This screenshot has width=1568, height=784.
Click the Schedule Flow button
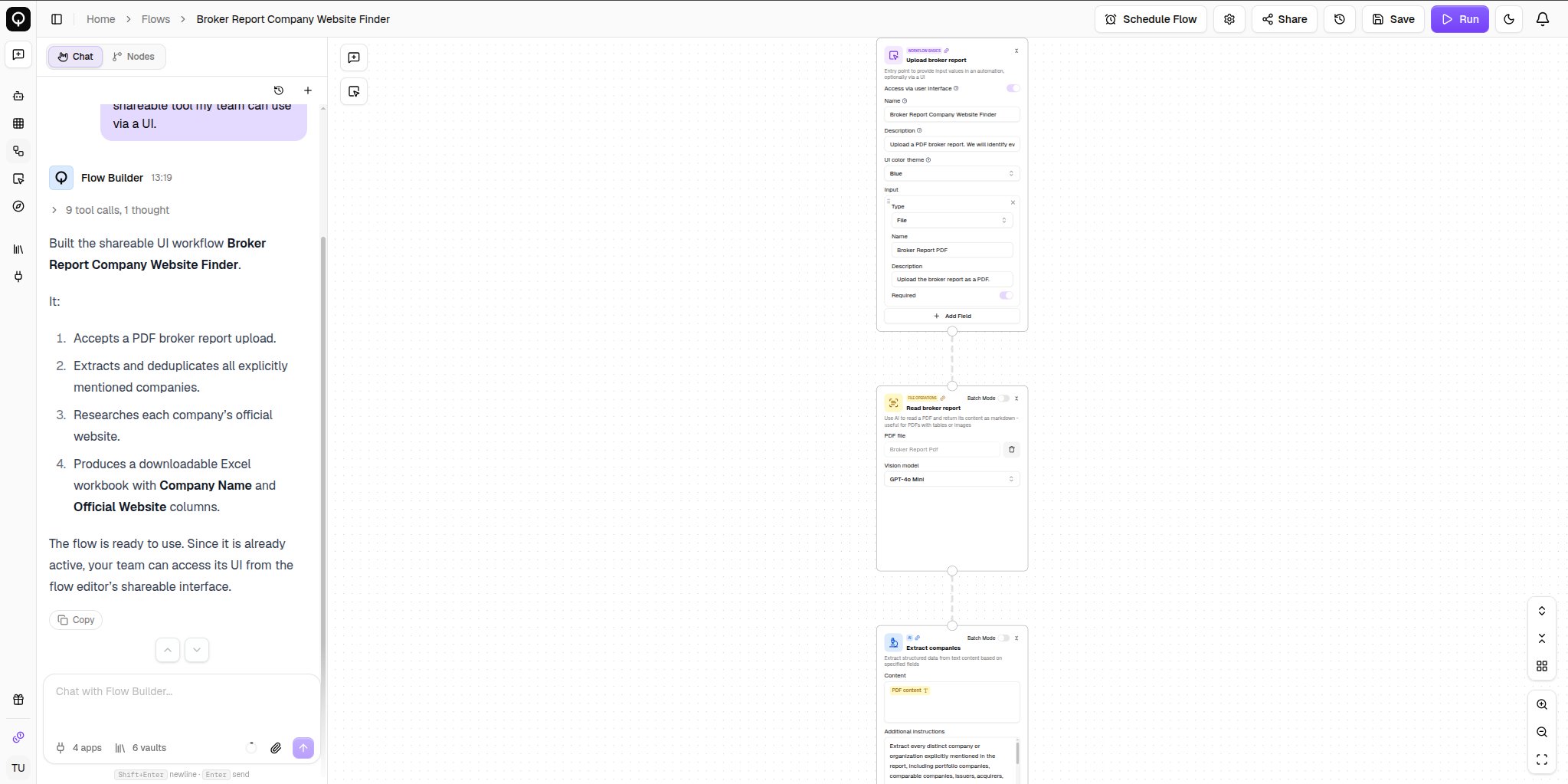[x=1151, y=19]
